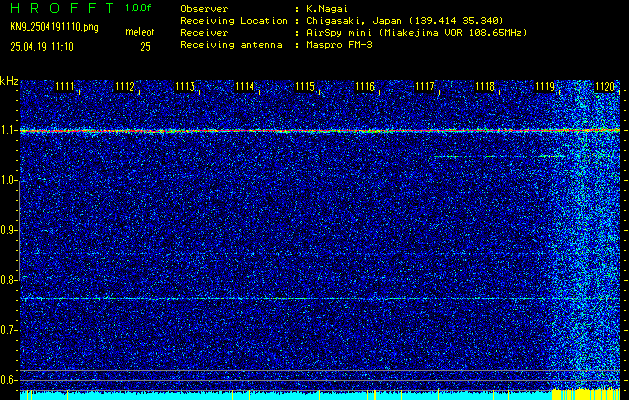Click the Observer field label

coord(204,9)
